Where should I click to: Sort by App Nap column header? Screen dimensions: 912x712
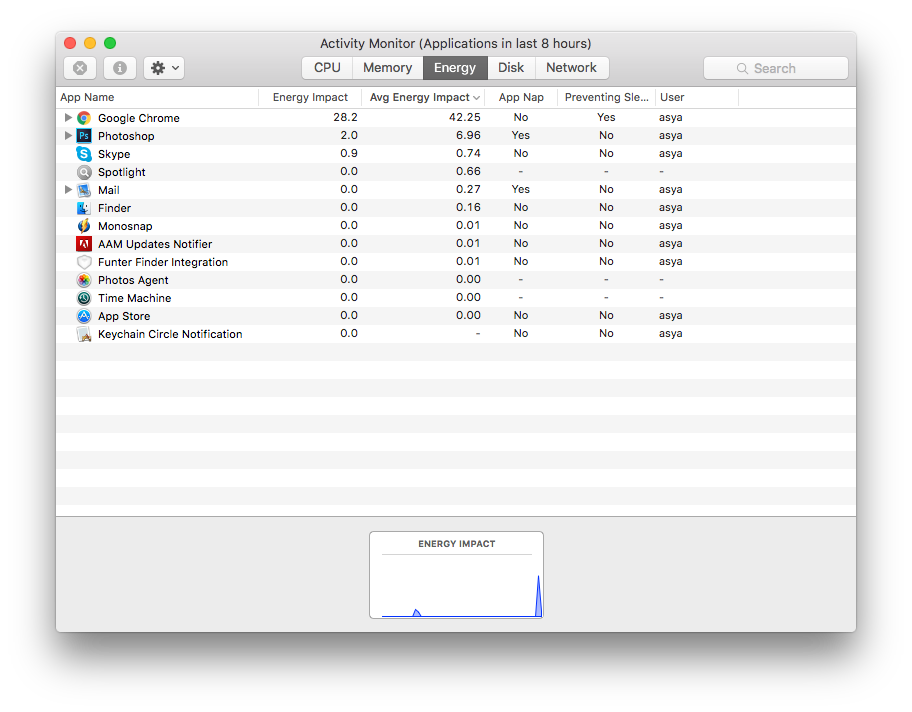(x=521, y=97)
